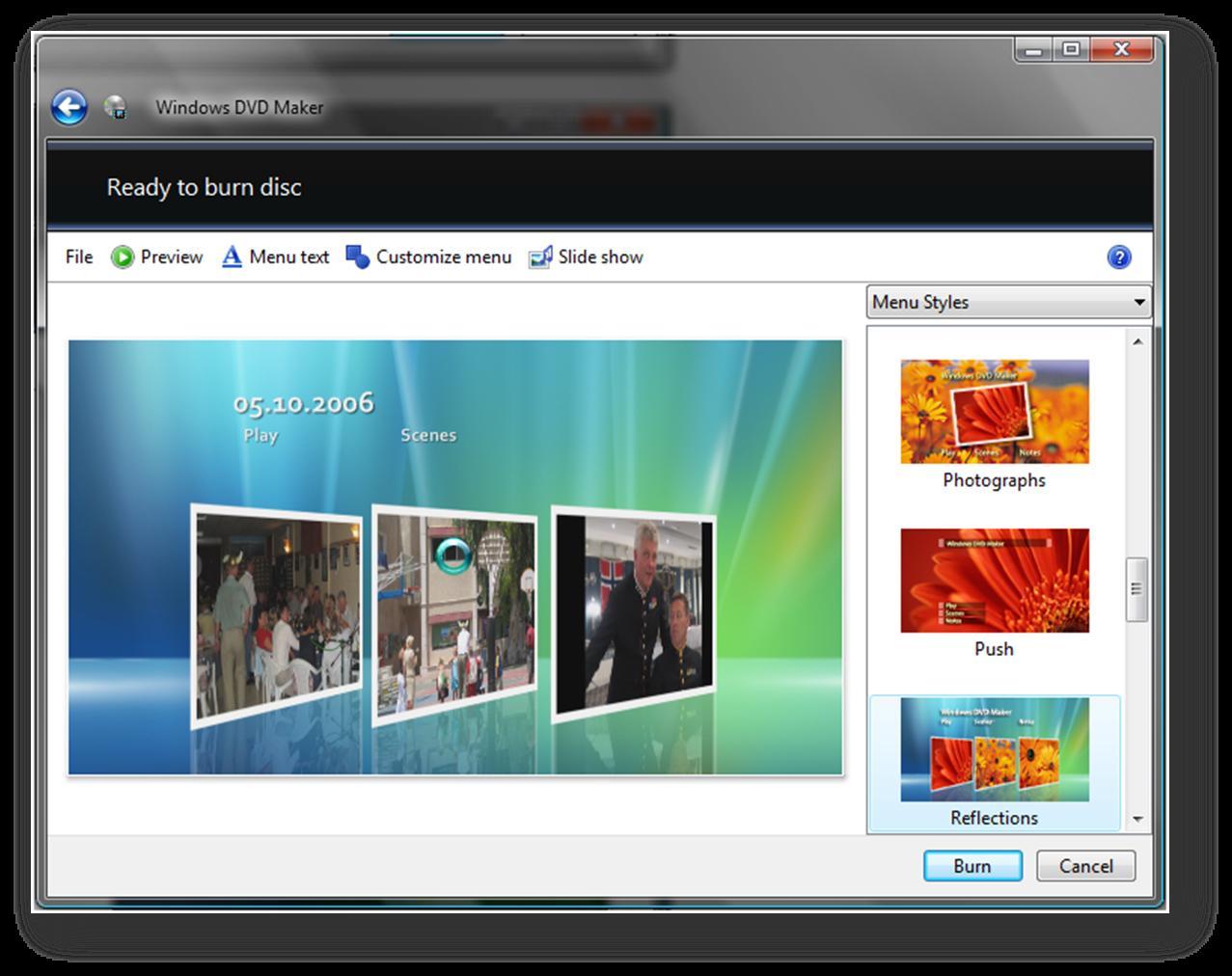This screenshot has width=1232, height=976.
Task: Click the Slide show picture icon
Action: click(x=540, y=258)
